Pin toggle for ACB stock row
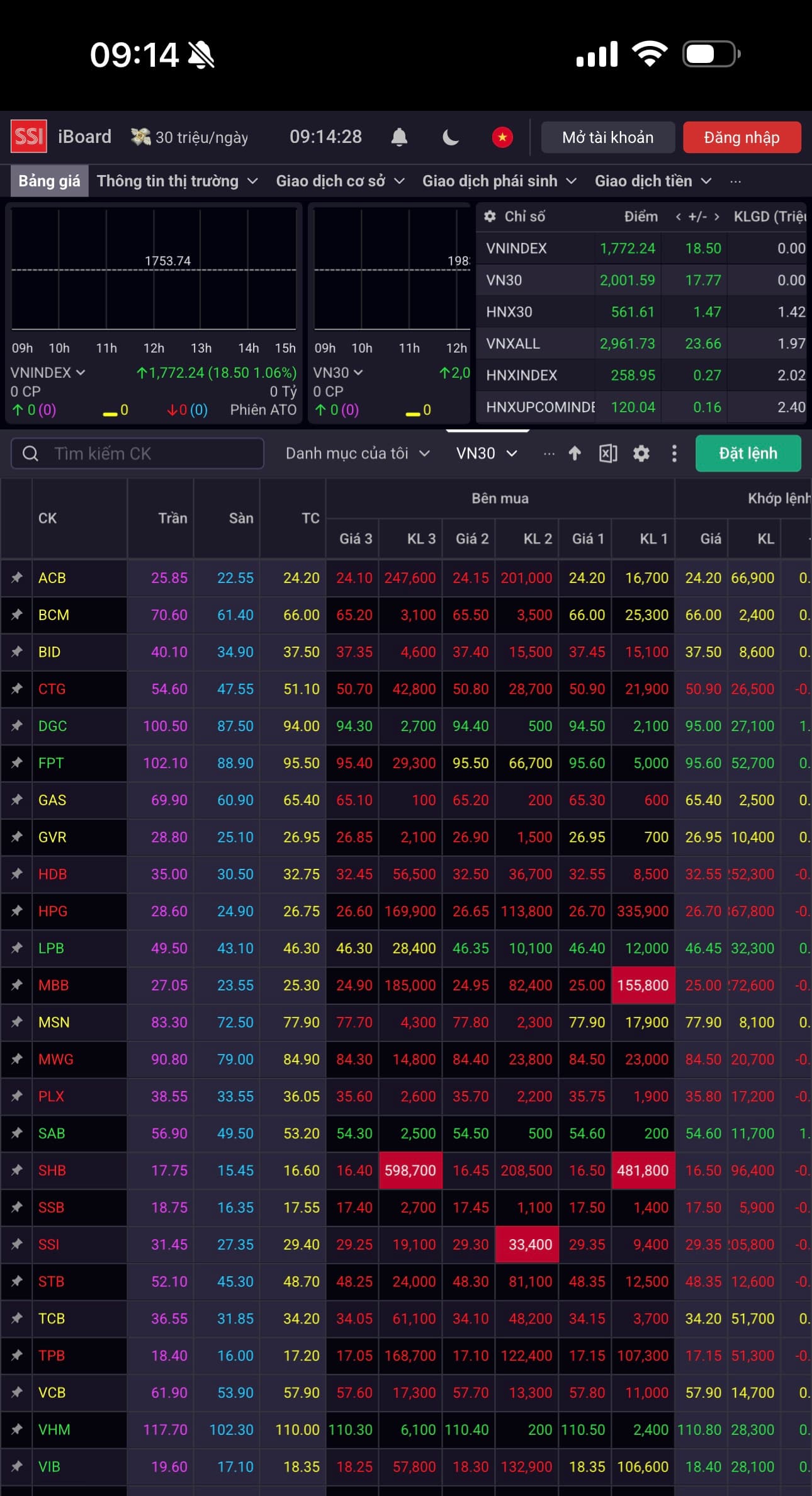812x1496 pixels. point(17,577)
